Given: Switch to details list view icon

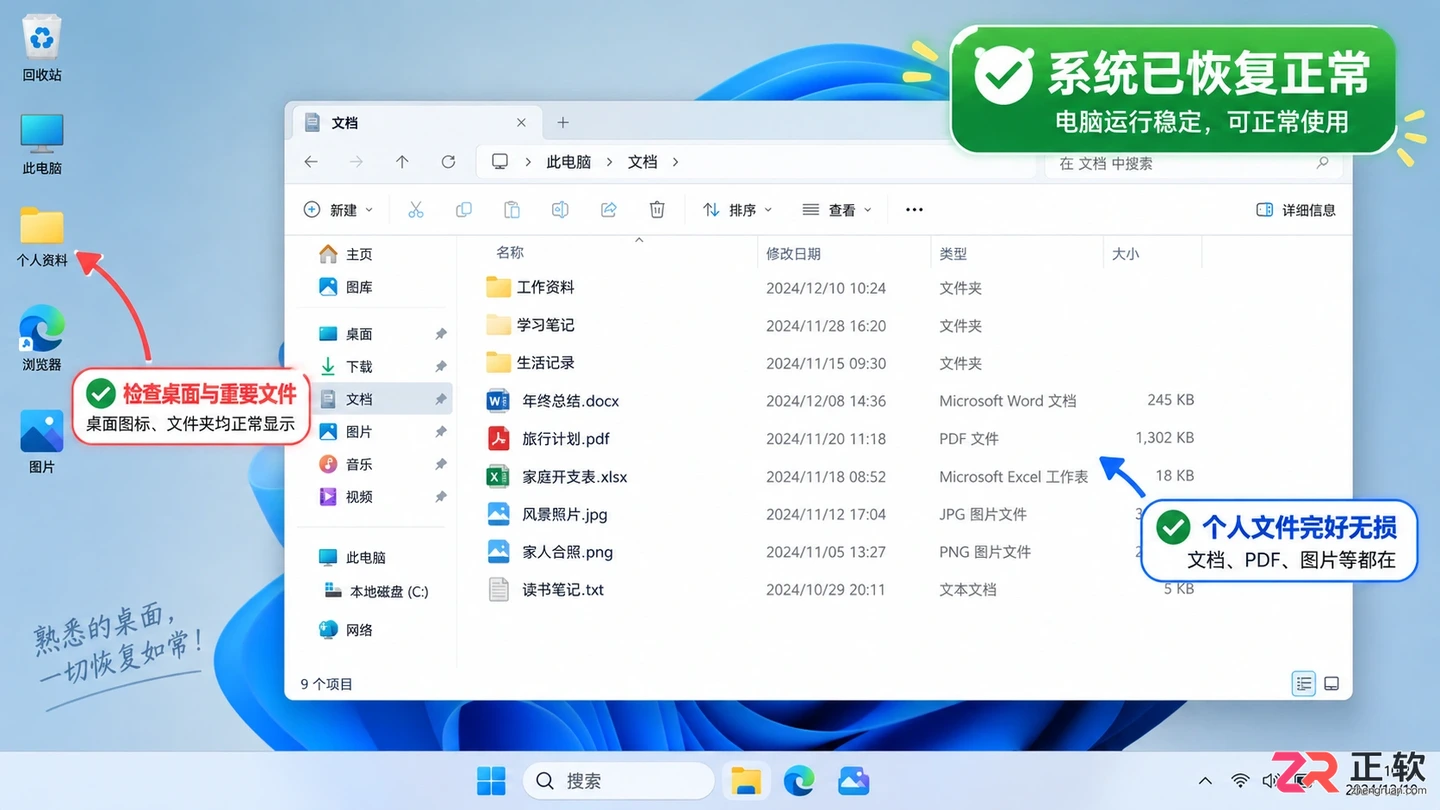Looking at the screenshot, I should tap(1303, 684).
